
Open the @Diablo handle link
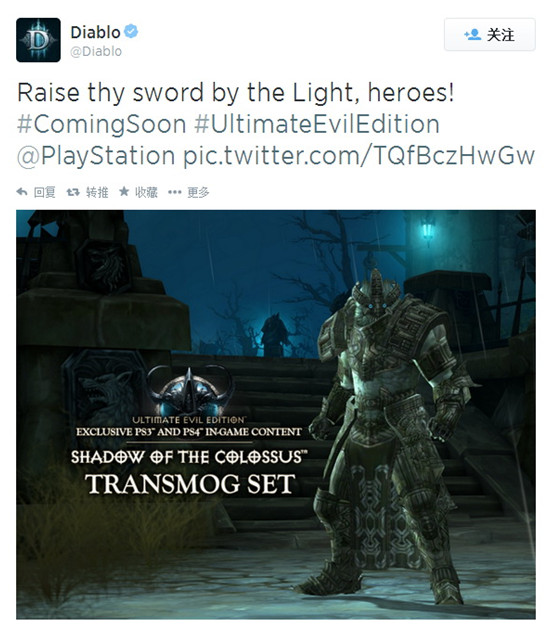(96, 52)
